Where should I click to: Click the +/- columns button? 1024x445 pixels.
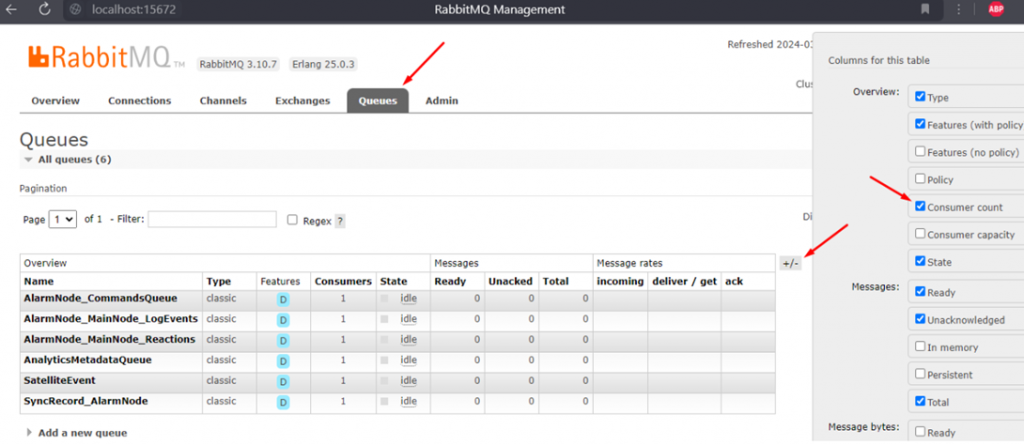(790, 263)
